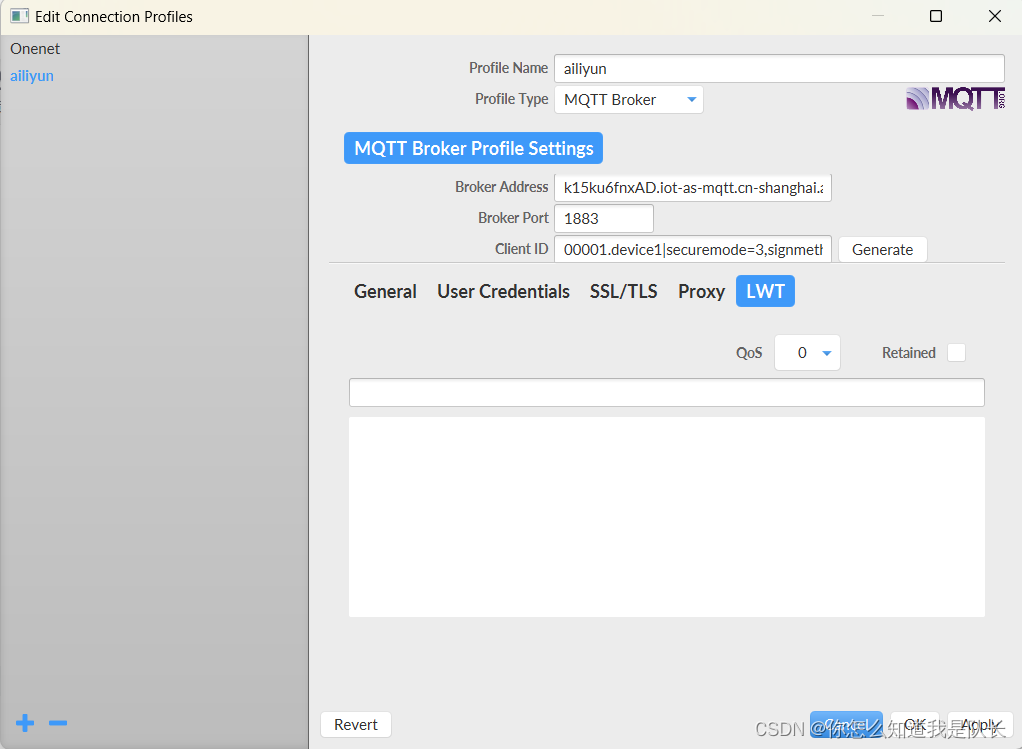Add a new connection profile with plus icon
Viewport: 1022px width, 749px height.
pyautogui.click(x=24, y=723)
